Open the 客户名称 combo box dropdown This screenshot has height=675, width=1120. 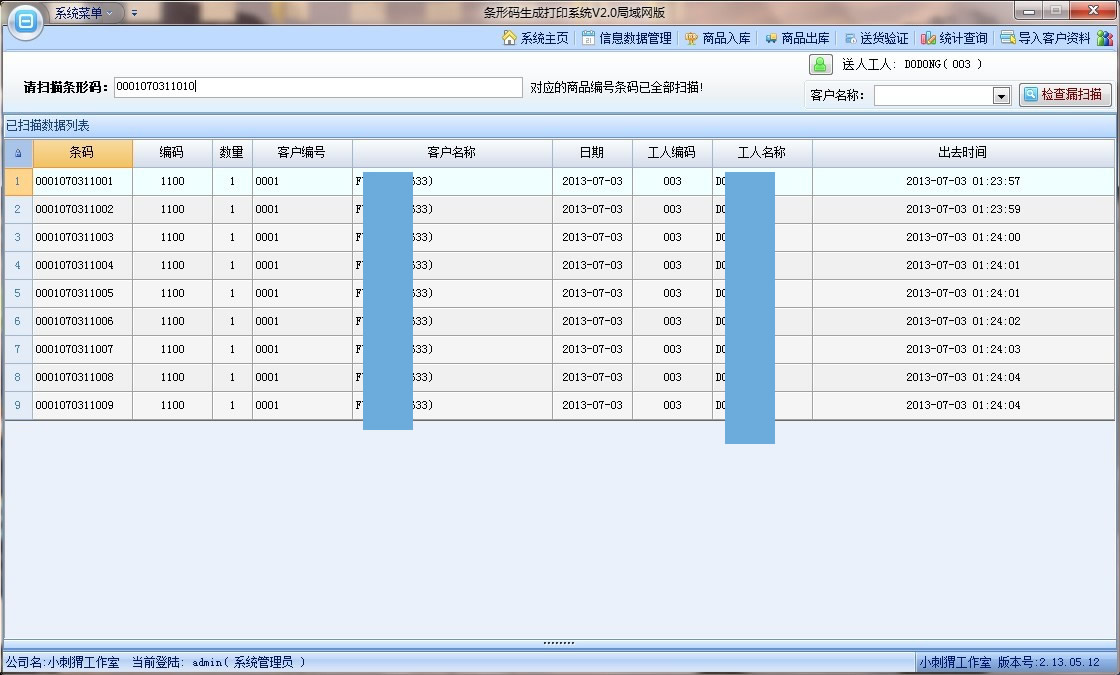[x=1001, y=95]
